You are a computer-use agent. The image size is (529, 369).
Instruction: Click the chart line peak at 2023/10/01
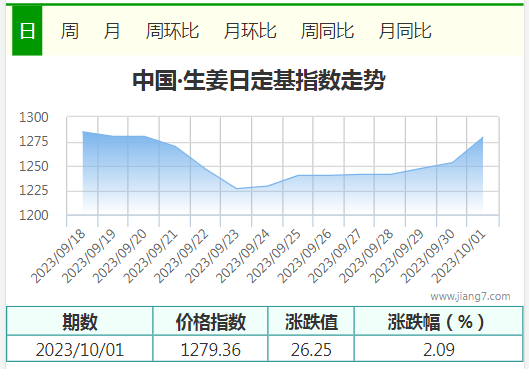pos(483,137)
